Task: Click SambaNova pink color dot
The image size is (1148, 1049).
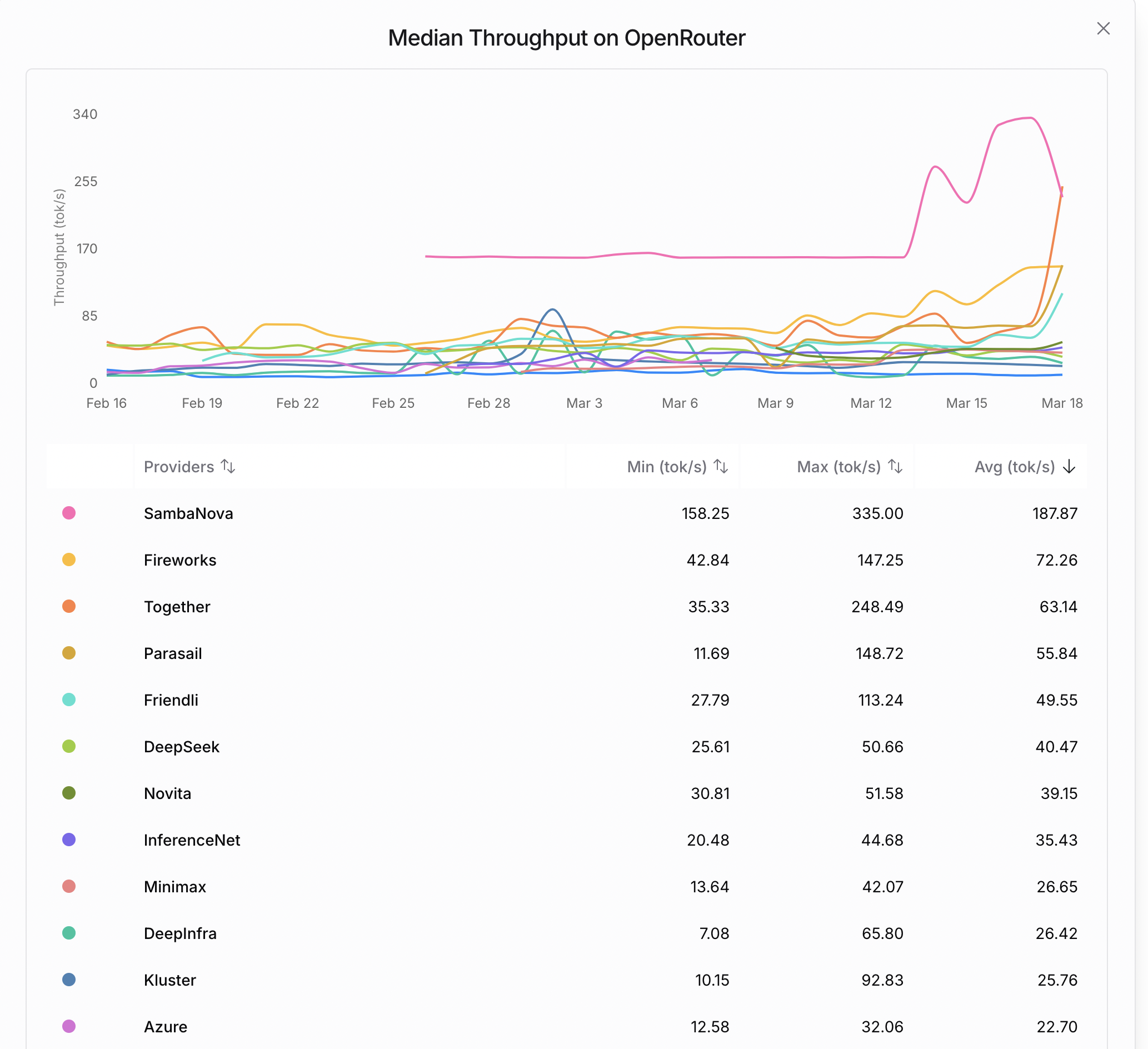Action: click(x=69, y=512)
